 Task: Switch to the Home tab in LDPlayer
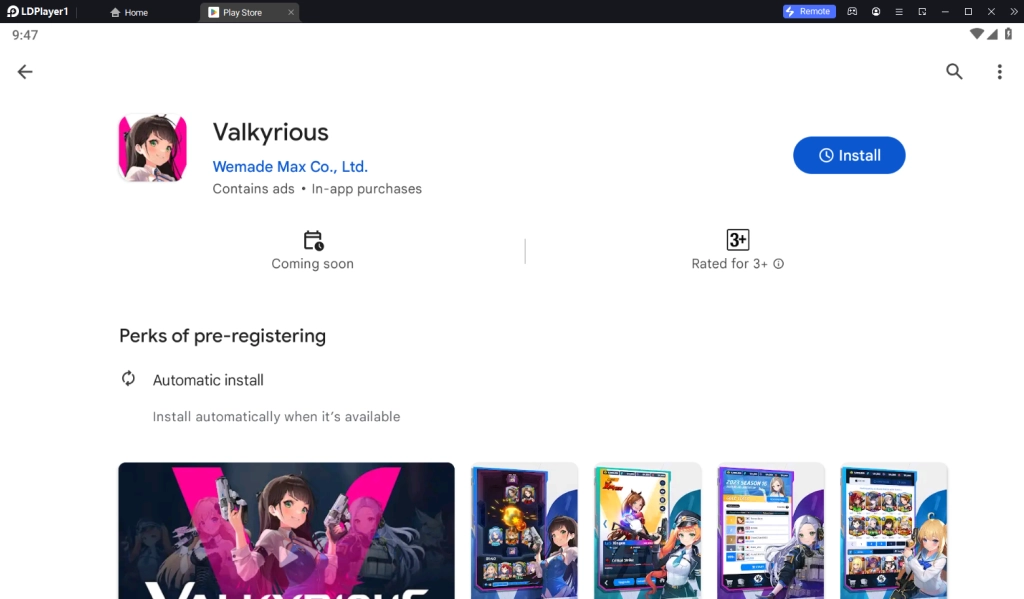pos(129,12)
